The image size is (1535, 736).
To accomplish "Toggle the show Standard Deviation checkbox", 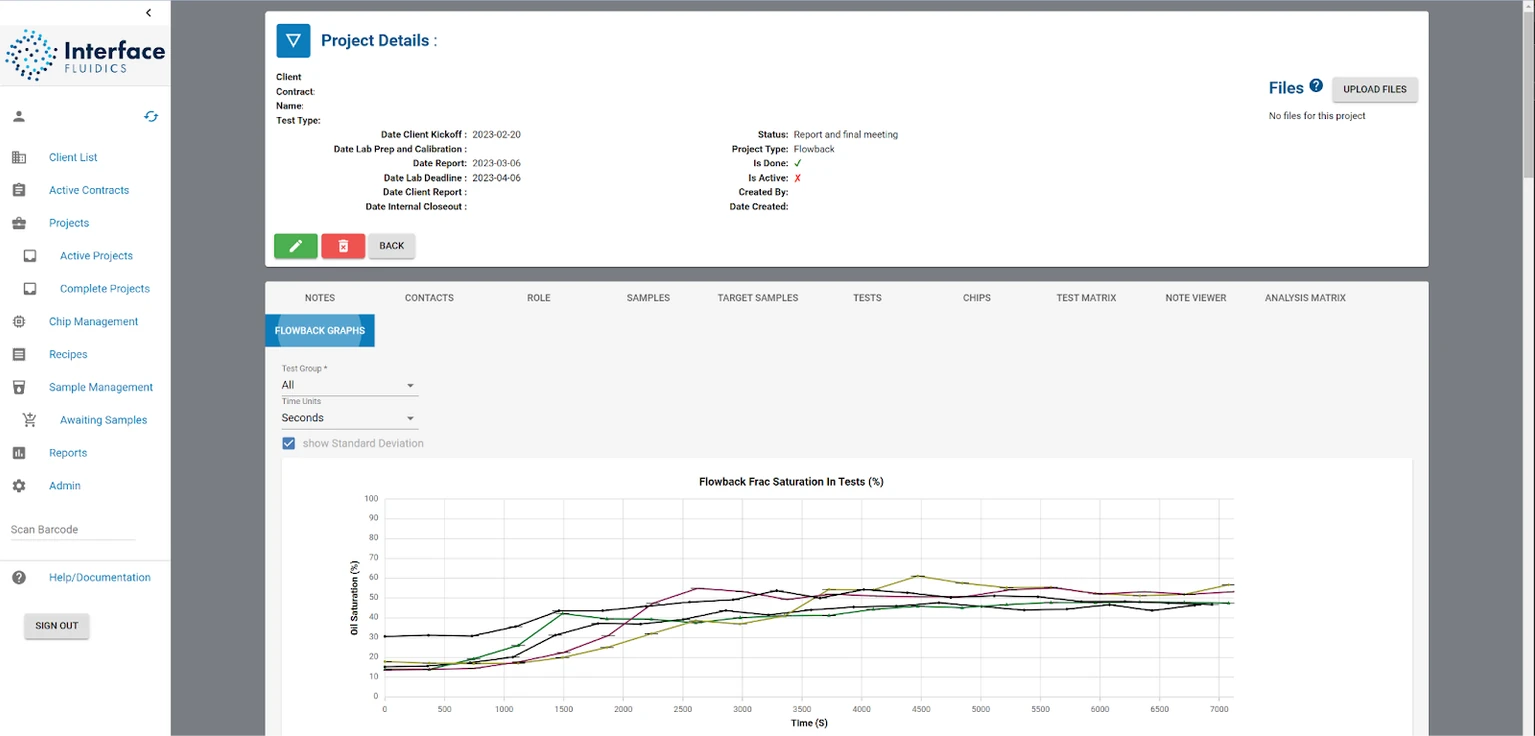I will [289, 443].
